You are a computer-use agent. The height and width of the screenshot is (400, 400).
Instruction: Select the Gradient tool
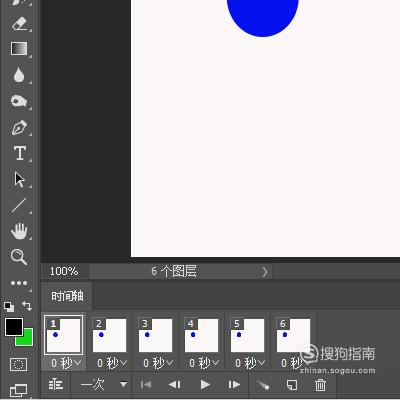(19, 49)
